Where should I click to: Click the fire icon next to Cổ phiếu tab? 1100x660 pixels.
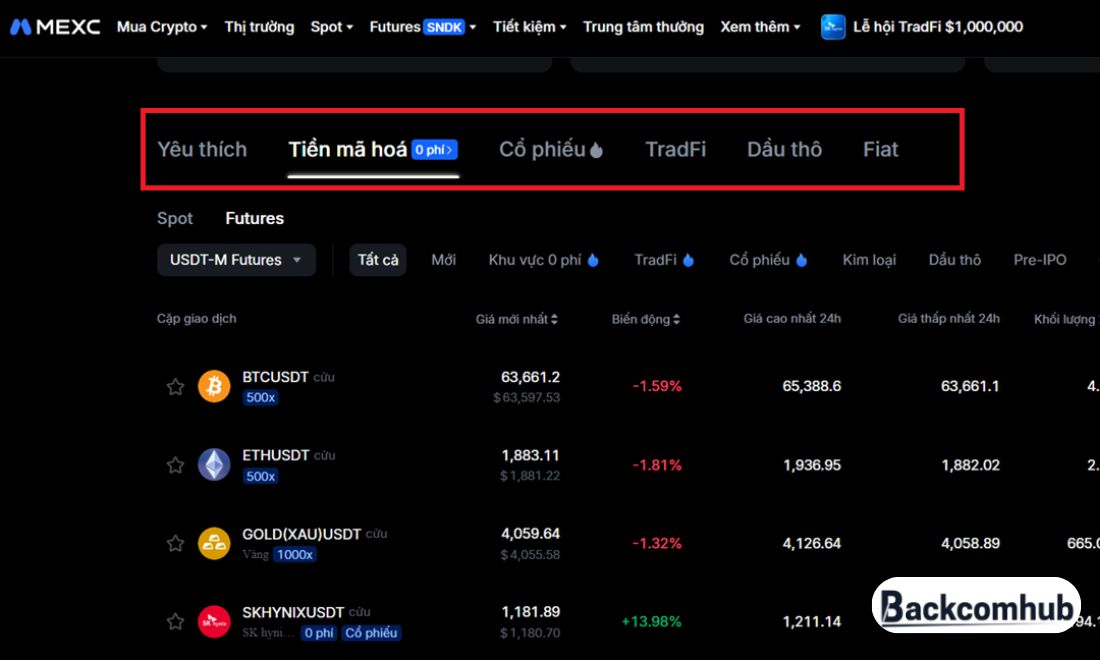596,150
